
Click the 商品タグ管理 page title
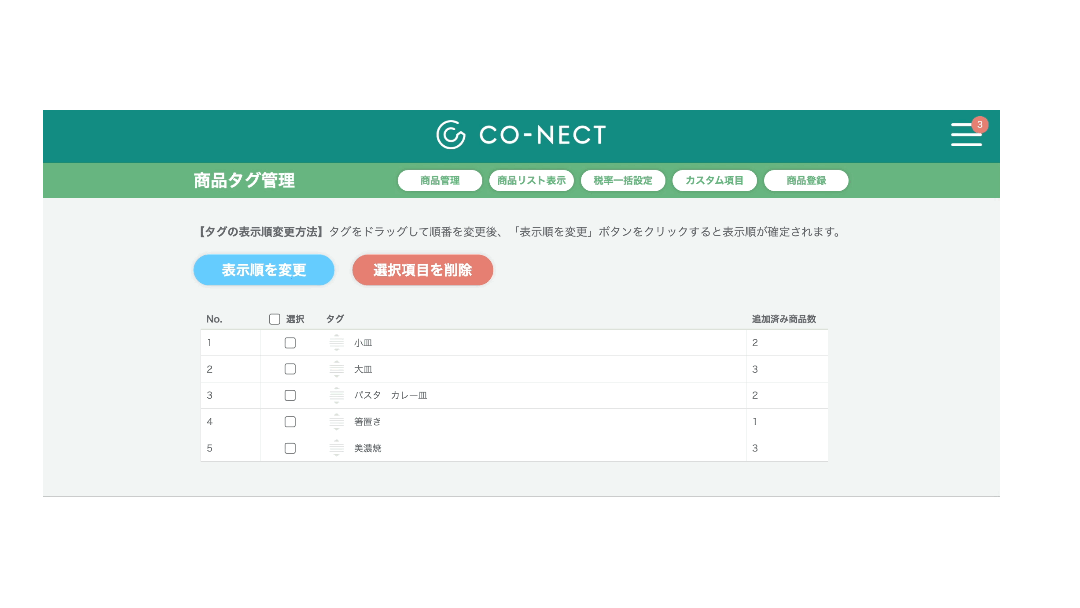coord(244,180)
